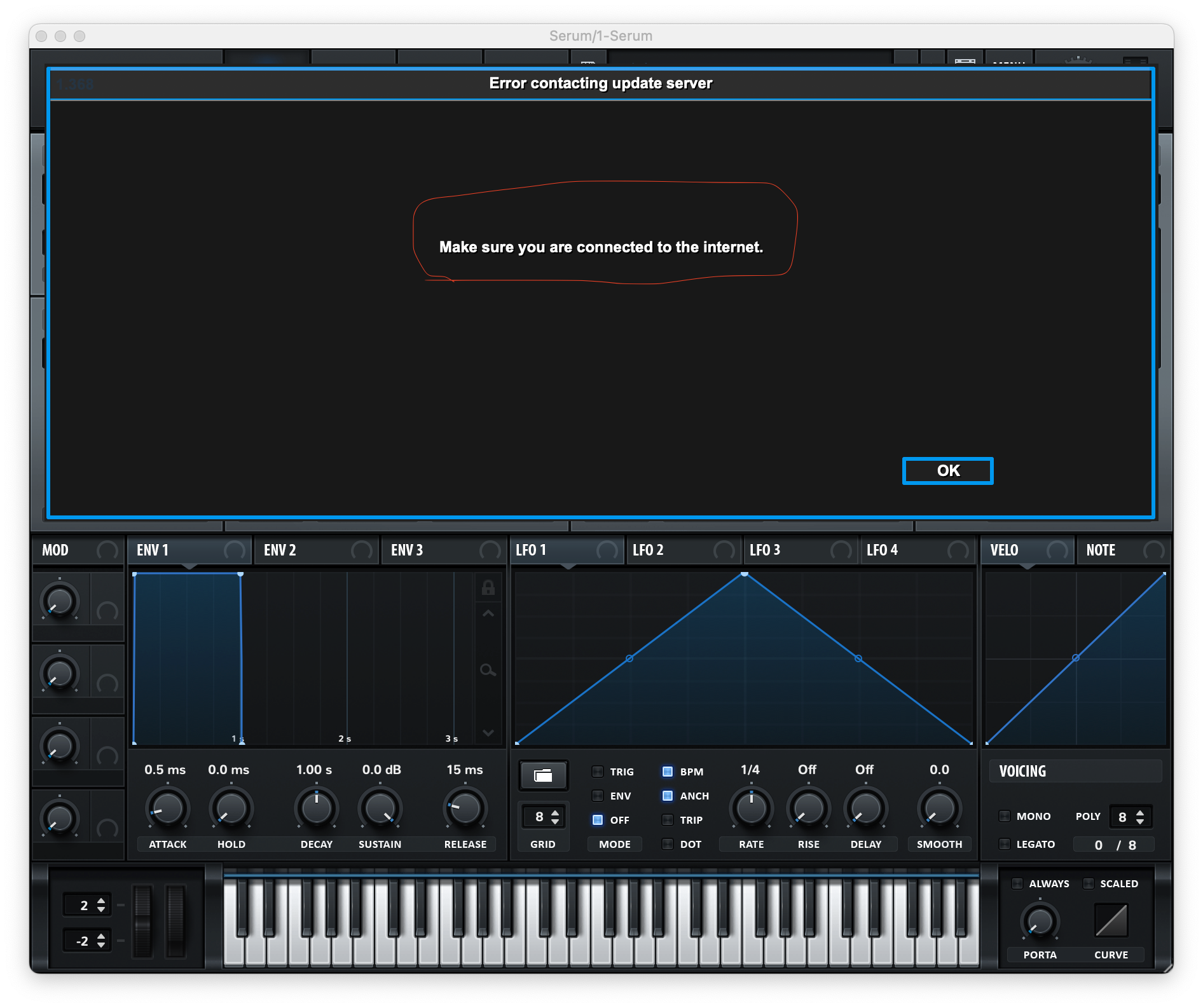Click the third macro knob
The width and height of the screenshot is (1203, 1008).
pos(60,746)
